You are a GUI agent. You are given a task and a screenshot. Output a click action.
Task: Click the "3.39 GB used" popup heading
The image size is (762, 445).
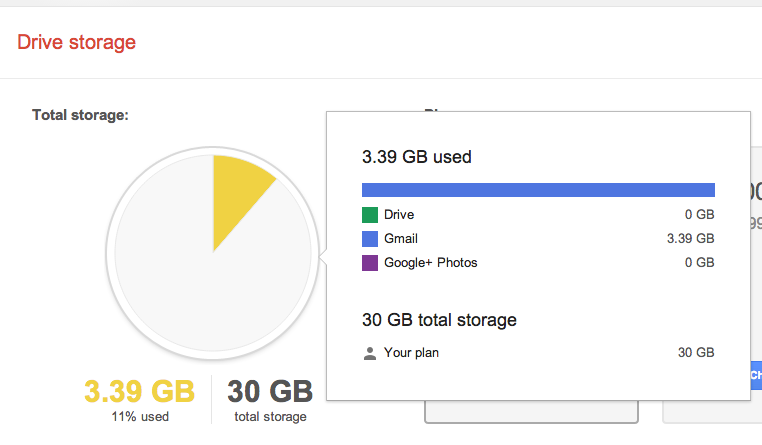coord(417,157)
